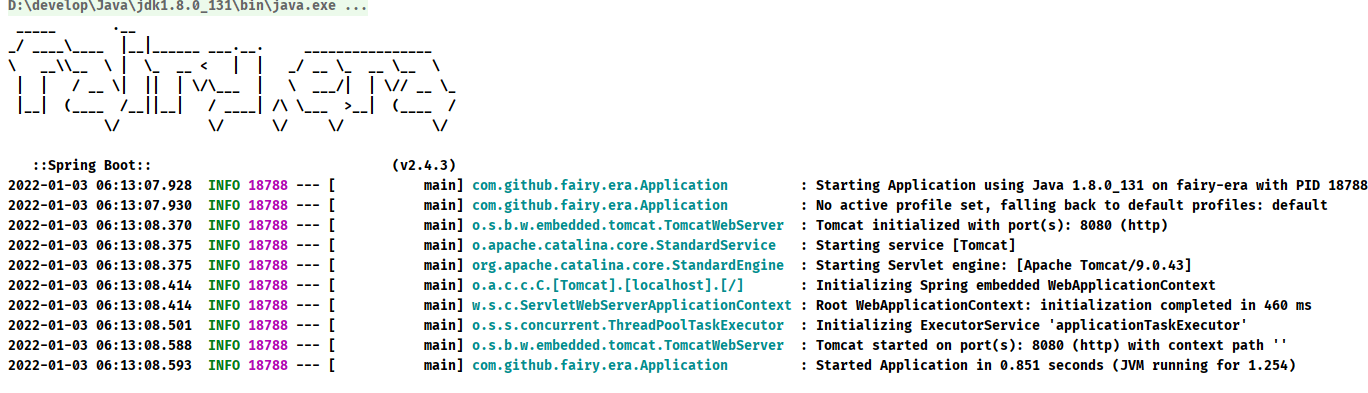Click the java.exe command path line
This screenshot has height=393, width=1368.
pyautogui.click(x=187, y=7)
